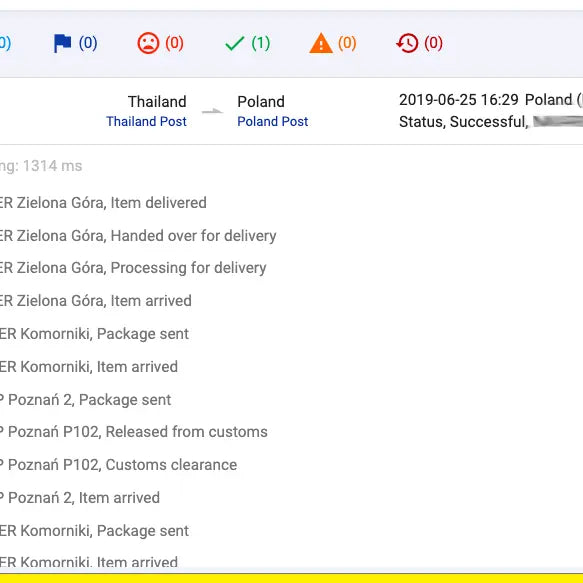583x583 pixels.
Task: Click the 2019-06-25 16:29 latest status text
Action: click(458, 100)
